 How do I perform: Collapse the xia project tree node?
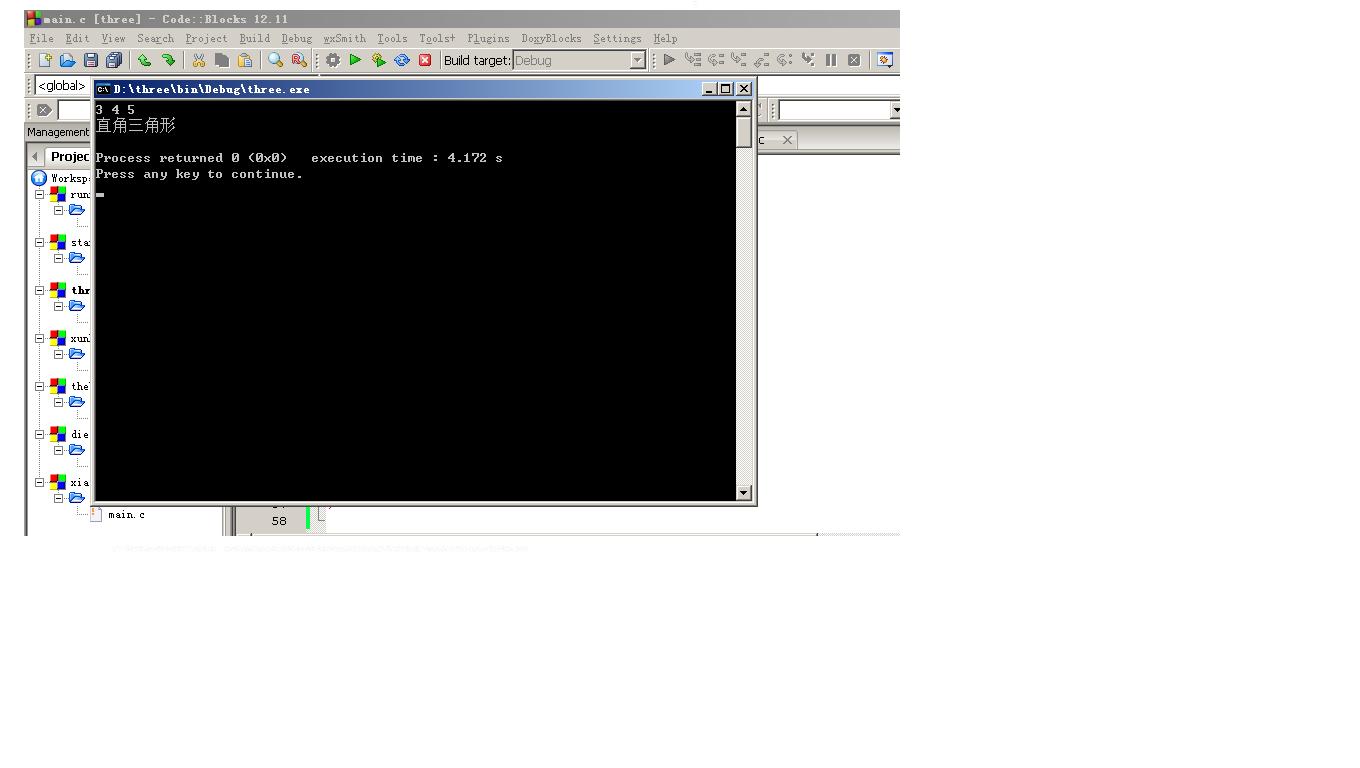40,482
